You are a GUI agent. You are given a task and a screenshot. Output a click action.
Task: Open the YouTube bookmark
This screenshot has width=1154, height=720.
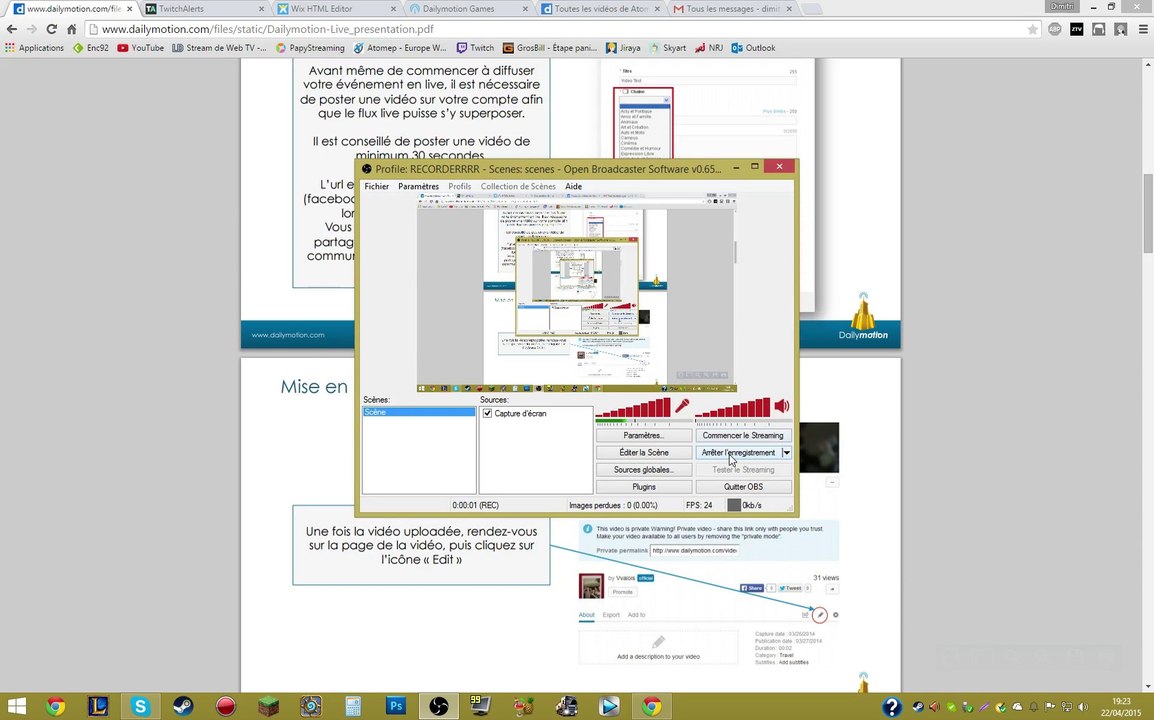pos(141,48)
